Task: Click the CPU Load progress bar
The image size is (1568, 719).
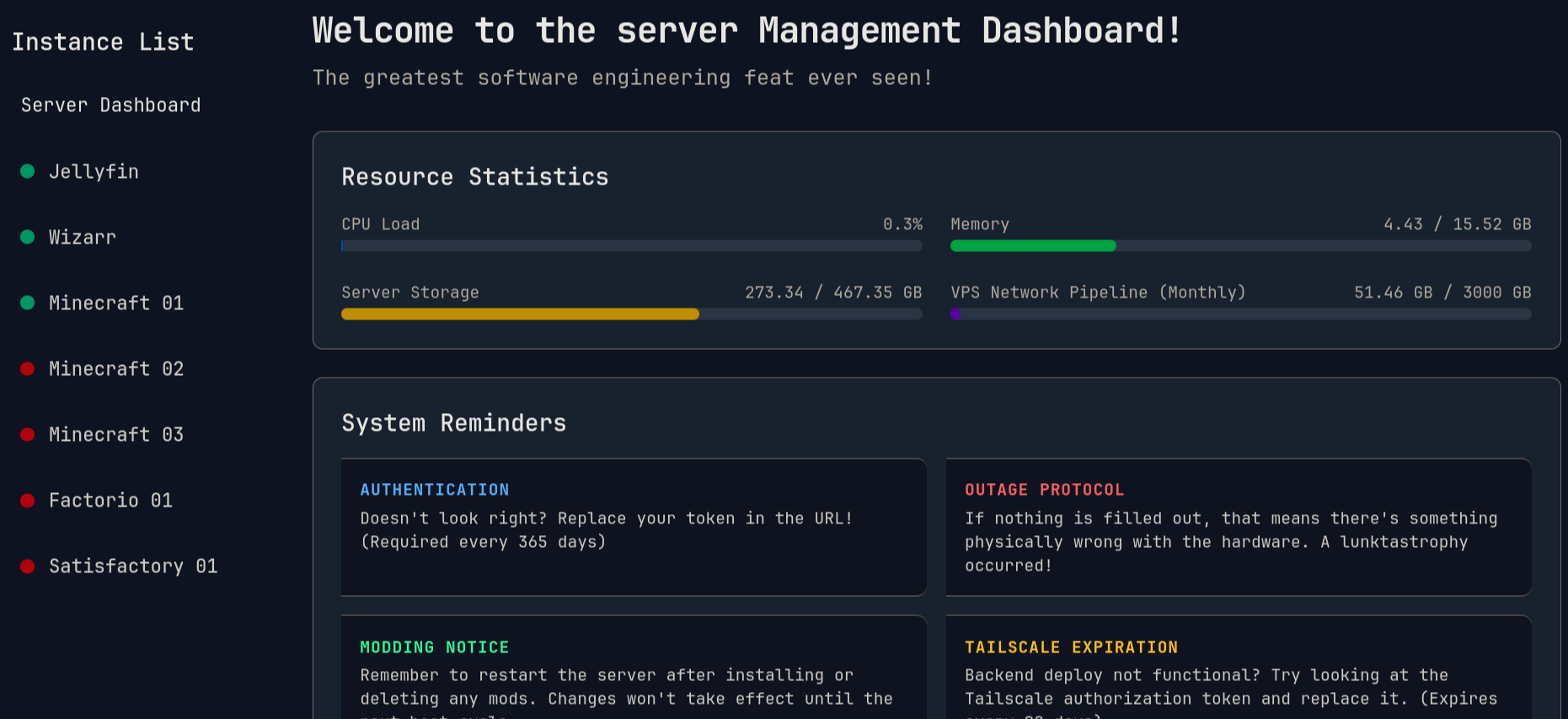Action: pyautogui.click(x=632, y=246)
